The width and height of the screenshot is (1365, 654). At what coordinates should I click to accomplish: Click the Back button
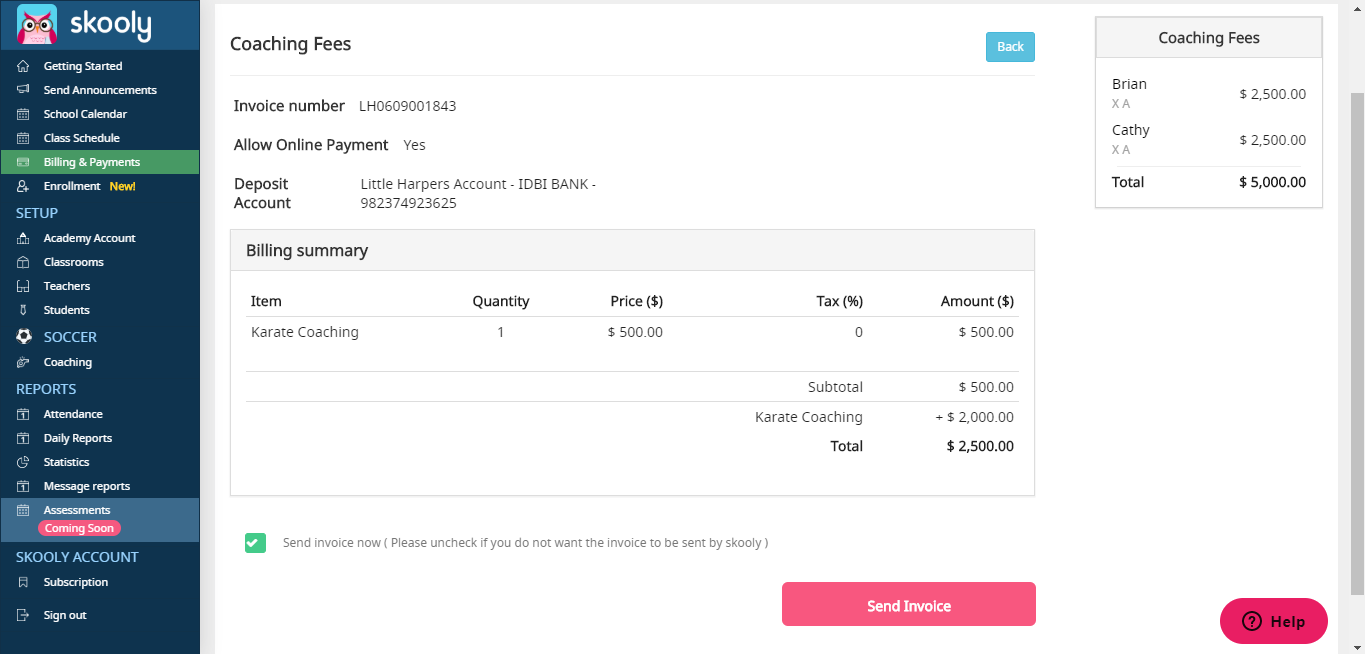click(1010, 47)
